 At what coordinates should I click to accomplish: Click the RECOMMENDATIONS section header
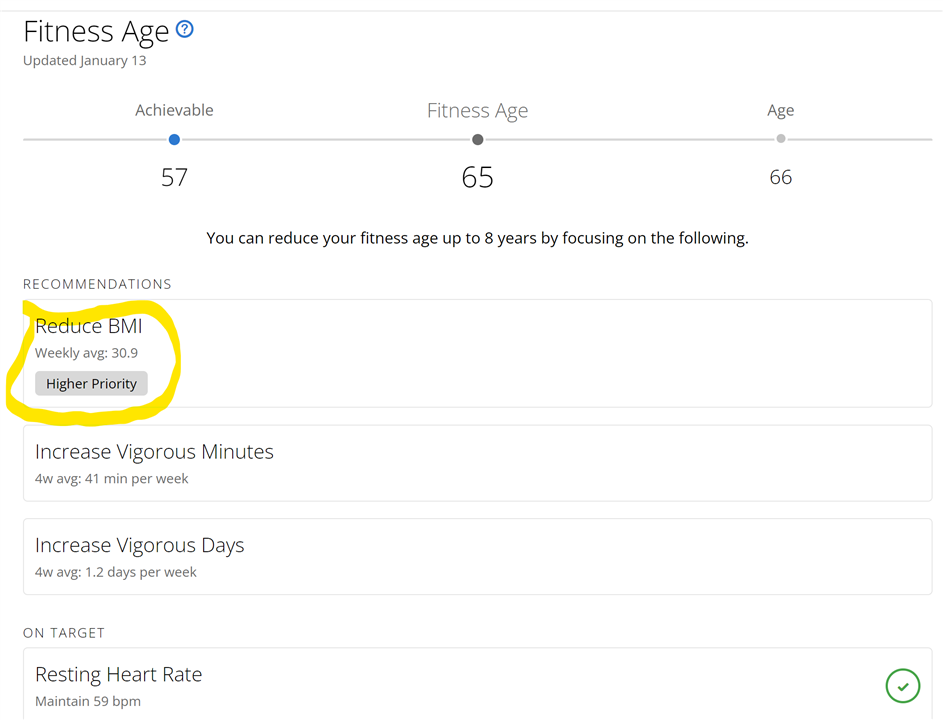(x=97, y=284)
